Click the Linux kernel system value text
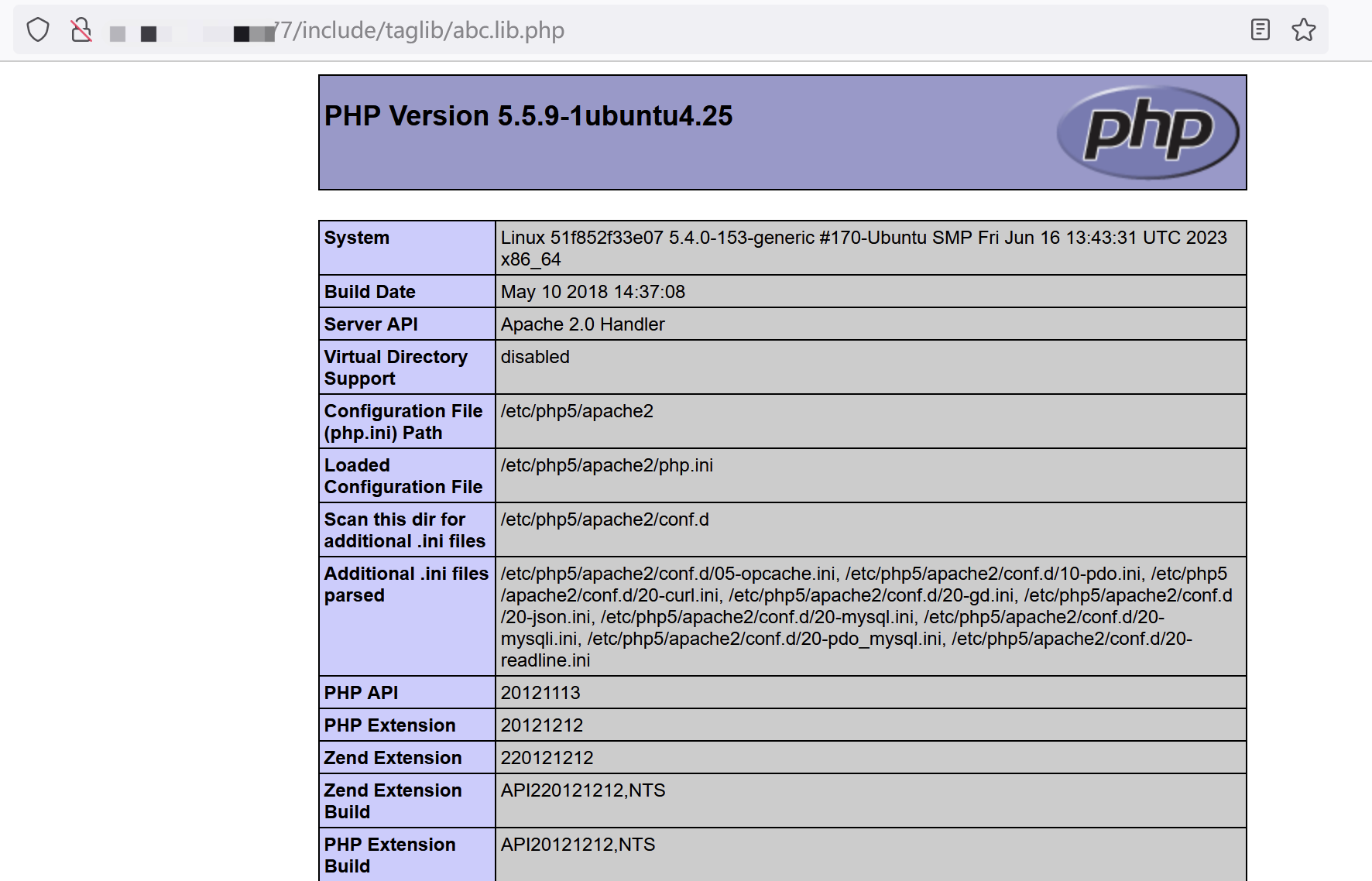This screenshot has width=1372, height=881. (x=863, y=238)
